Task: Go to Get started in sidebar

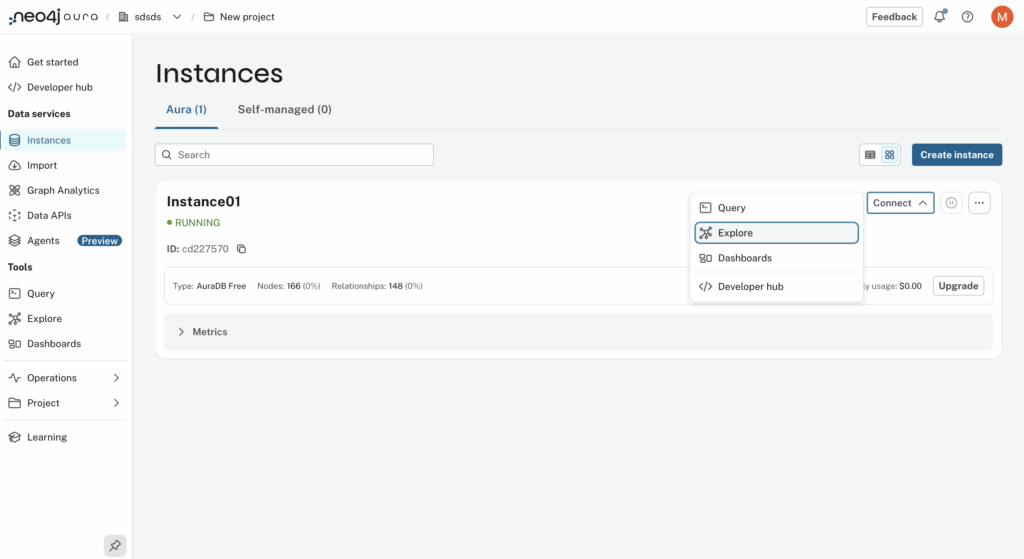Action: [63, 62]
